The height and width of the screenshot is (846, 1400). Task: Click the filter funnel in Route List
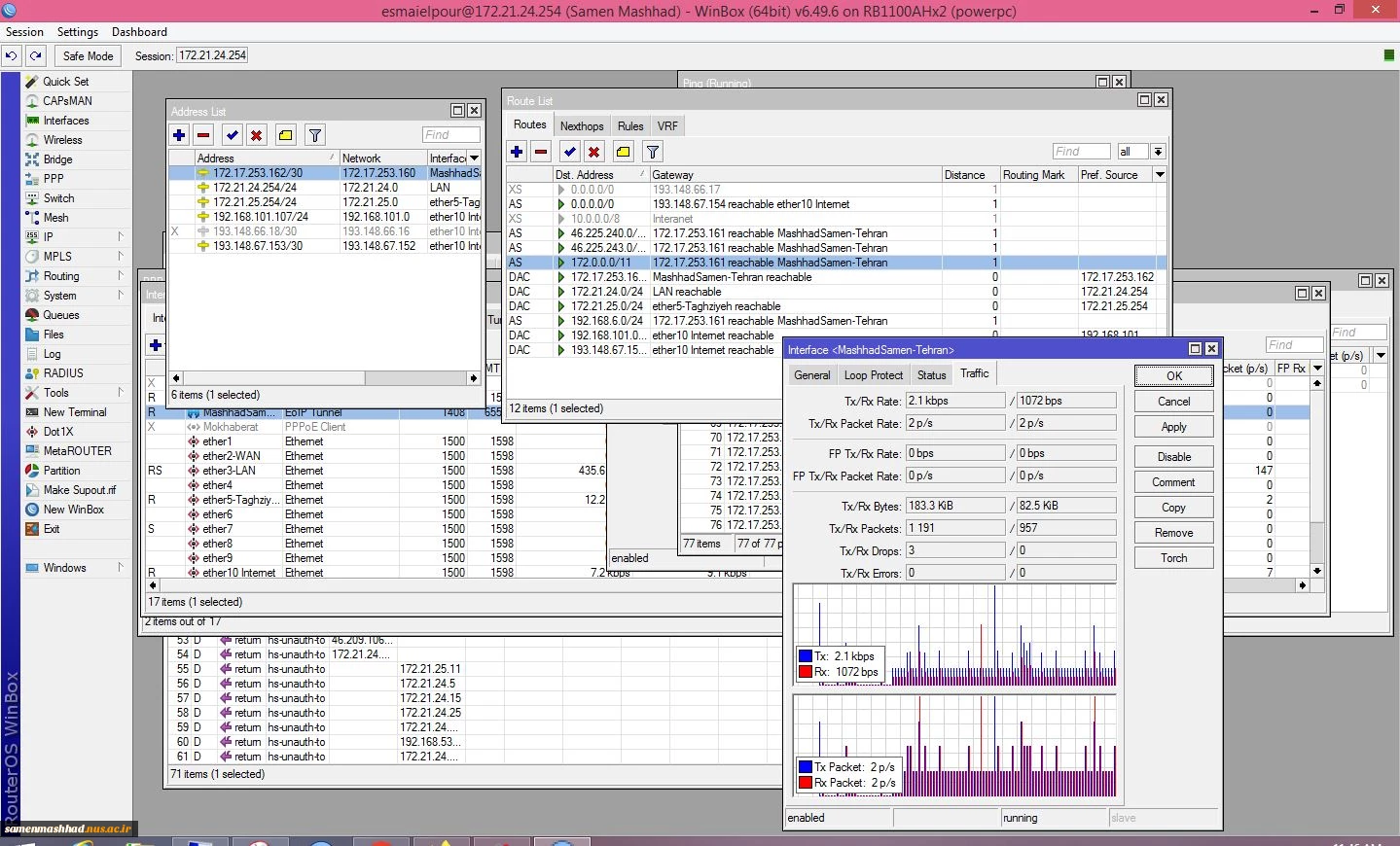tap(653, 152)
